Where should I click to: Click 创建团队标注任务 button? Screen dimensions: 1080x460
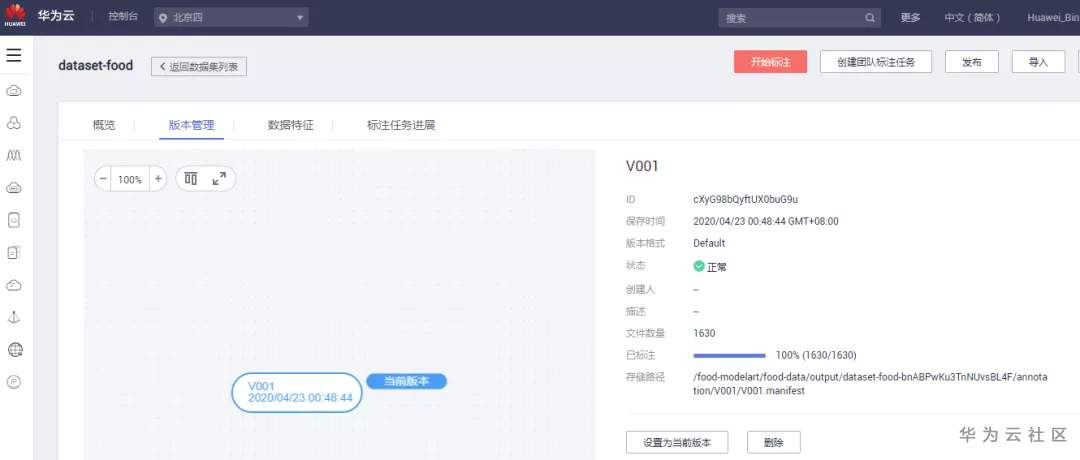876,62
